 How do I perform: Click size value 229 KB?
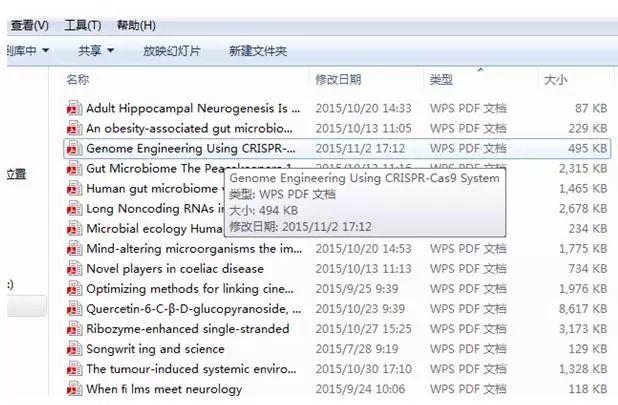[588, 128]
